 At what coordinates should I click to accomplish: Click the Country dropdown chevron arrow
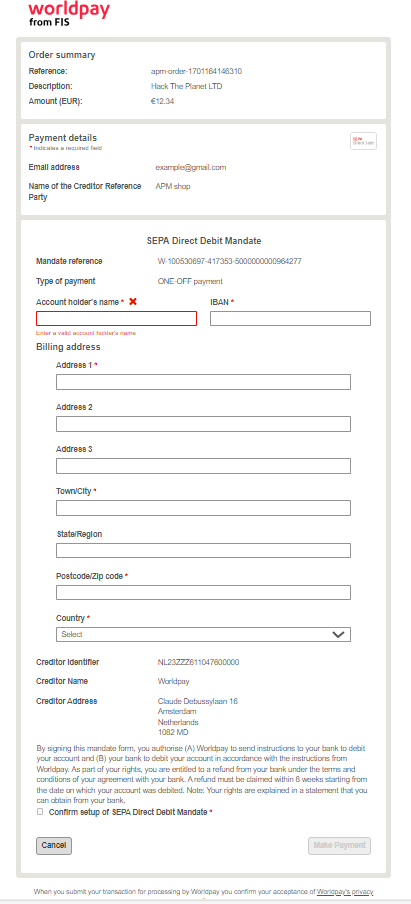[x=338, y=634]
